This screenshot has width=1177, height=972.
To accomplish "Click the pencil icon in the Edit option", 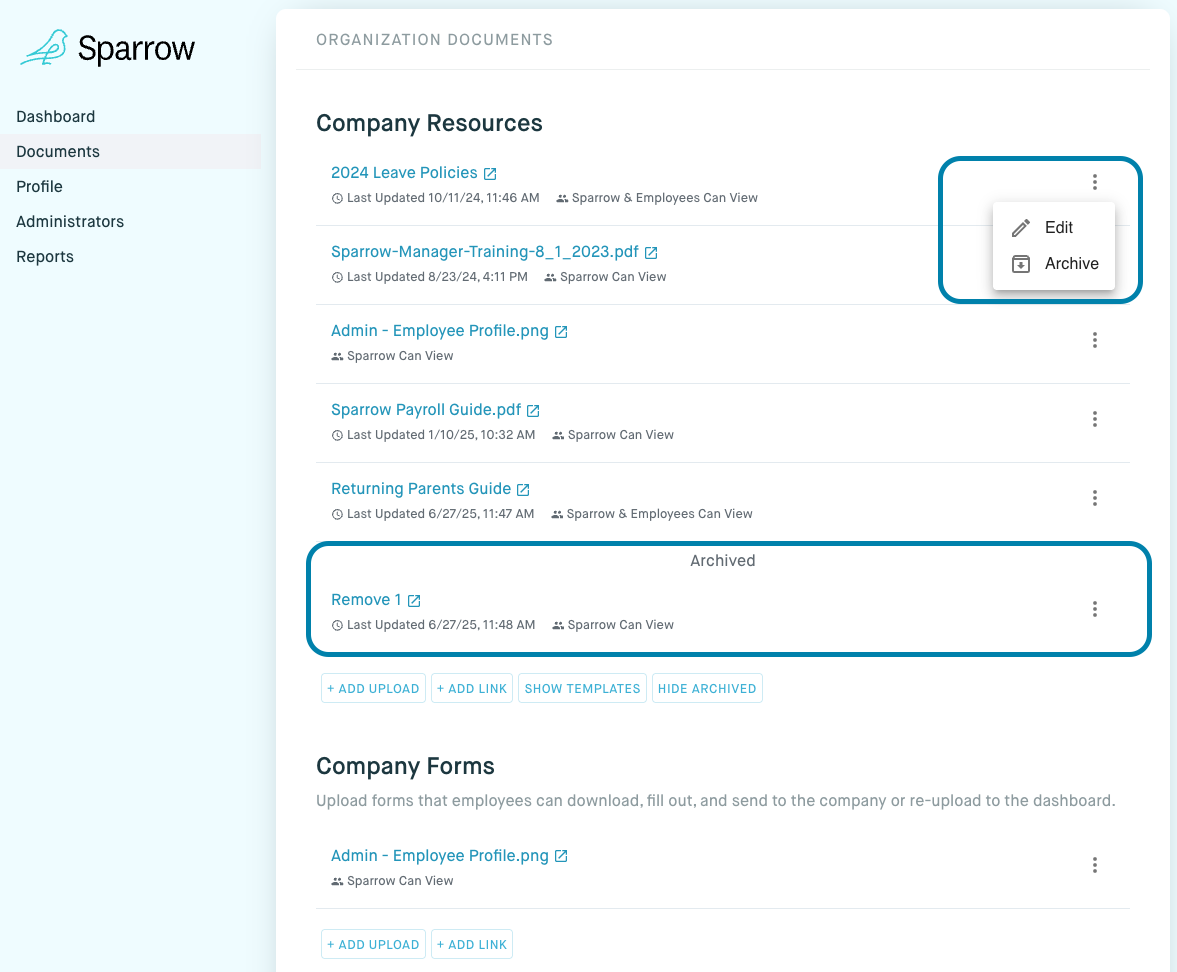I will [1021, 228].
